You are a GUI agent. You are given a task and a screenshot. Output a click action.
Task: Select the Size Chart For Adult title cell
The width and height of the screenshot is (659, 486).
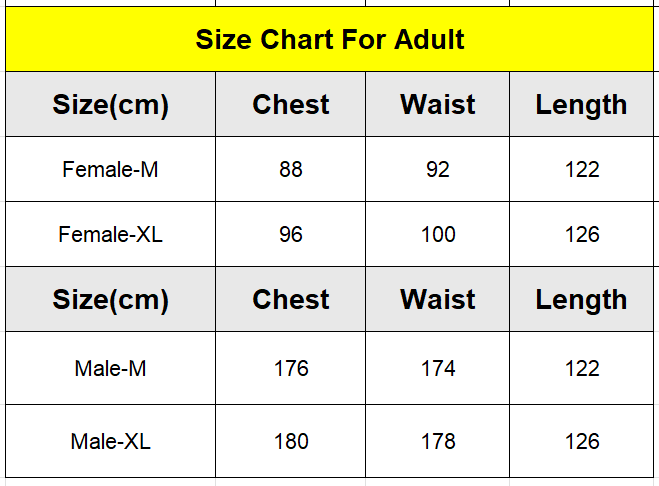330,39
